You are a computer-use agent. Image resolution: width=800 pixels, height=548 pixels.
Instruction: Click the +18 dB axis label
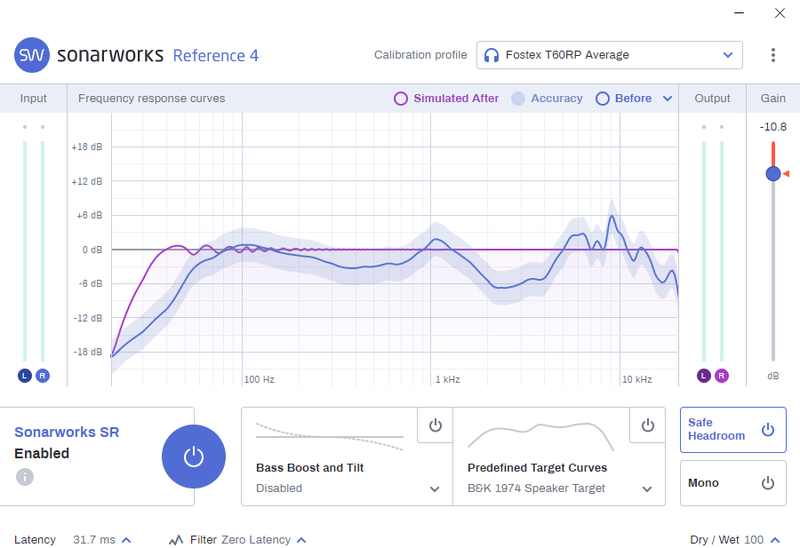pos(87,147)
